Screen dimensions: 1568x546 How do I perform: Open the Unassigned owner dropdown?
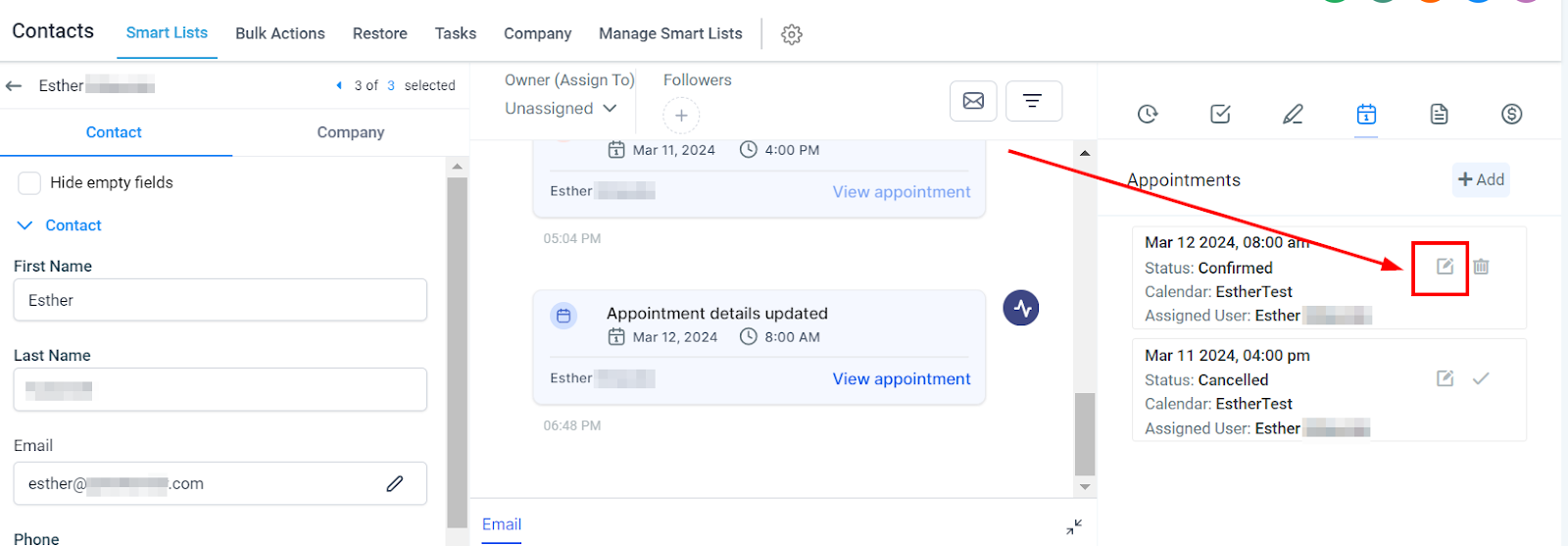[561, 109]
